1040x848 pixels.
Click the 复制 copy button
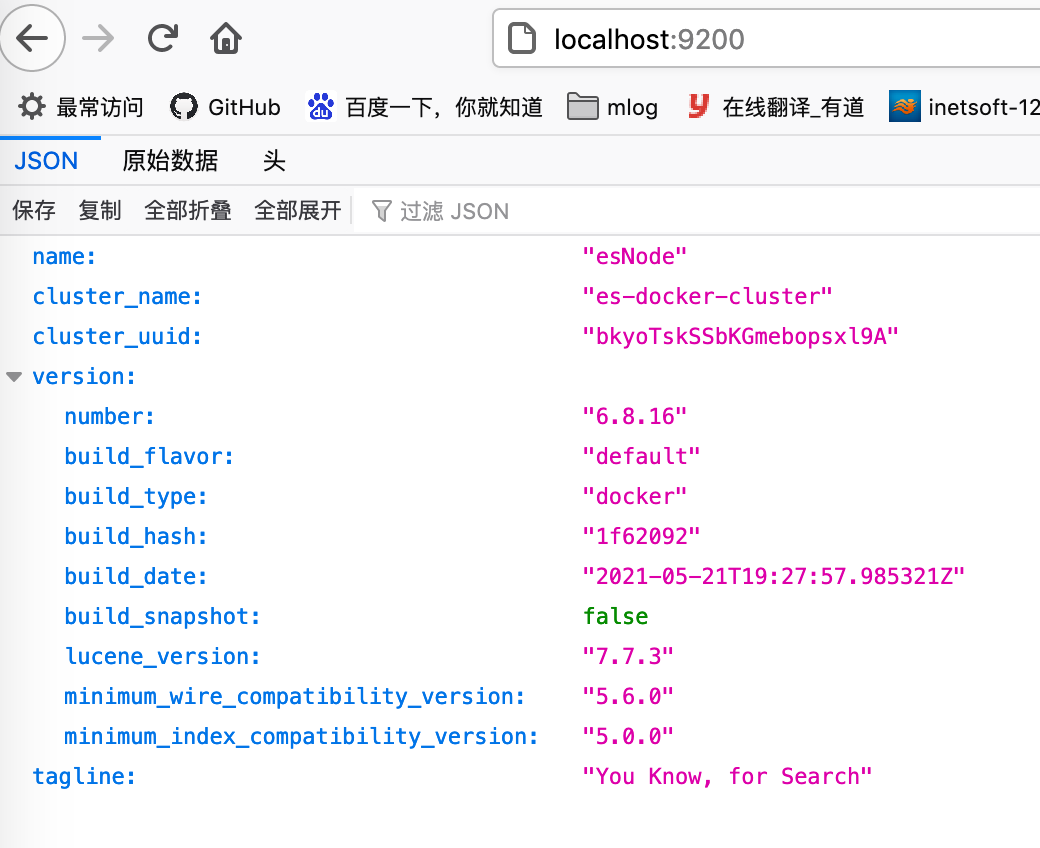[100, 211]
